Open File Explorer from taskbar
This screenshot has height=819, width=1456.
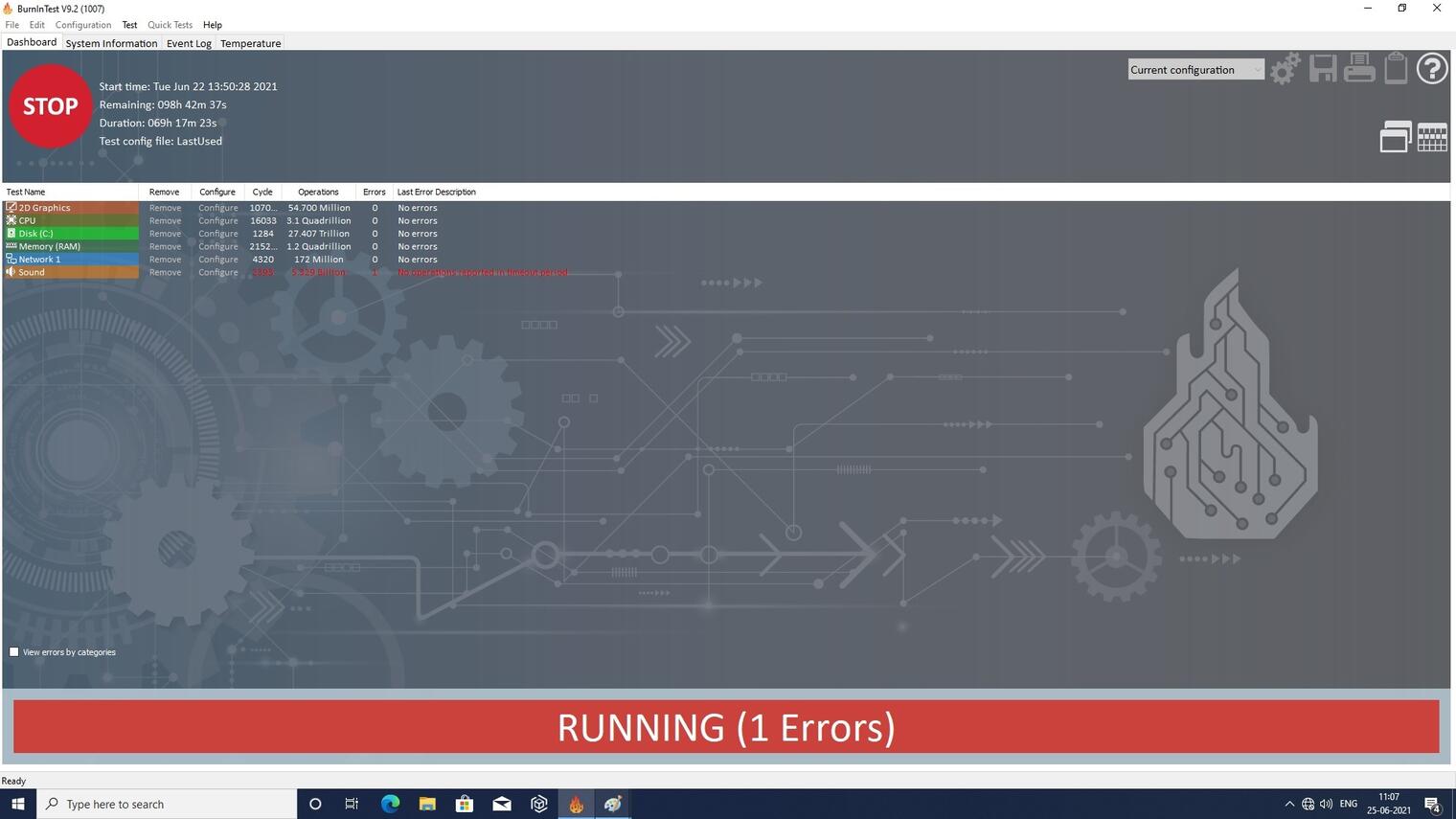(x=427, y=804)
